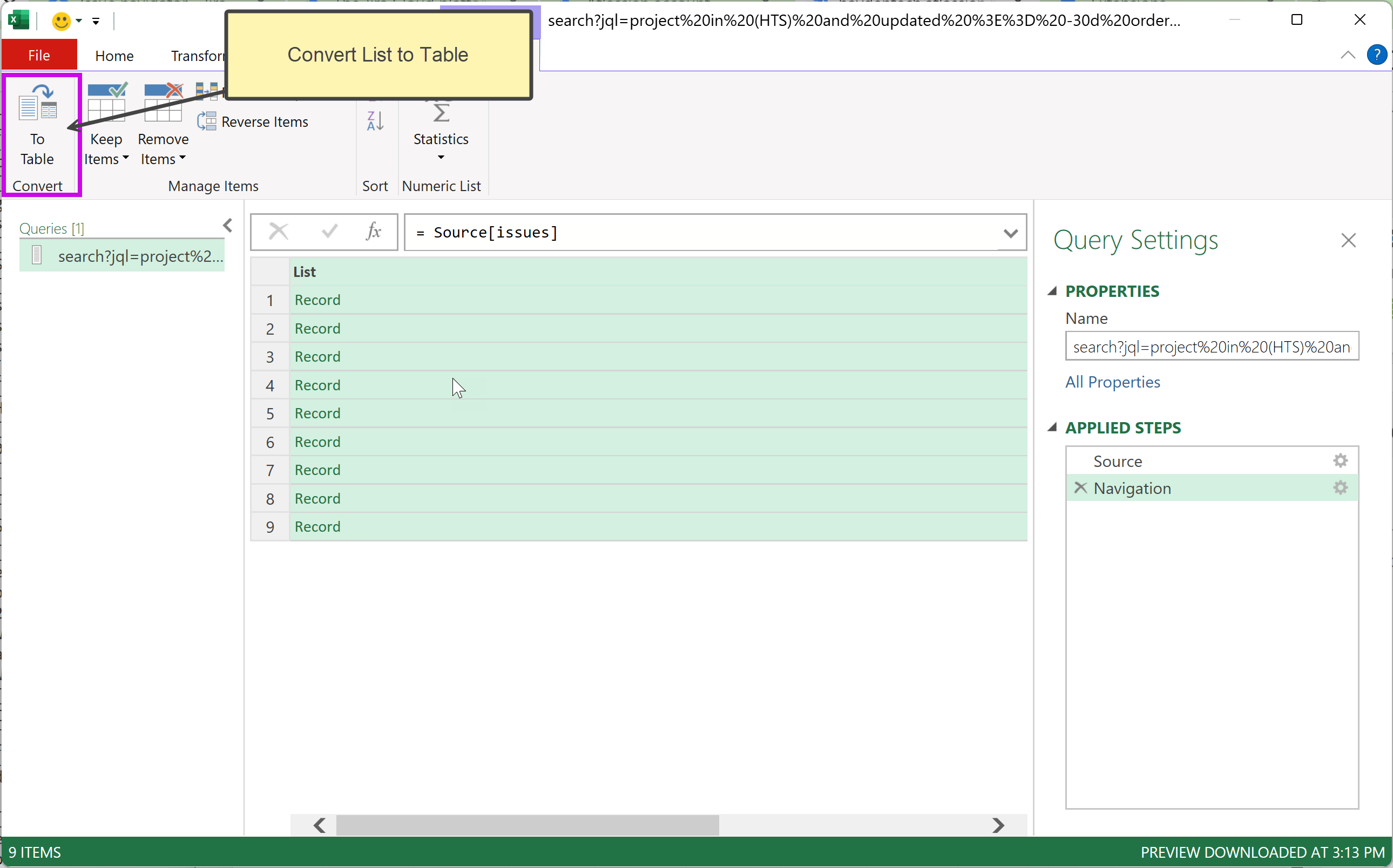Open settings gear for Source step
The width and height of the screenshot is (1393, 868).
click(1340, 460)
